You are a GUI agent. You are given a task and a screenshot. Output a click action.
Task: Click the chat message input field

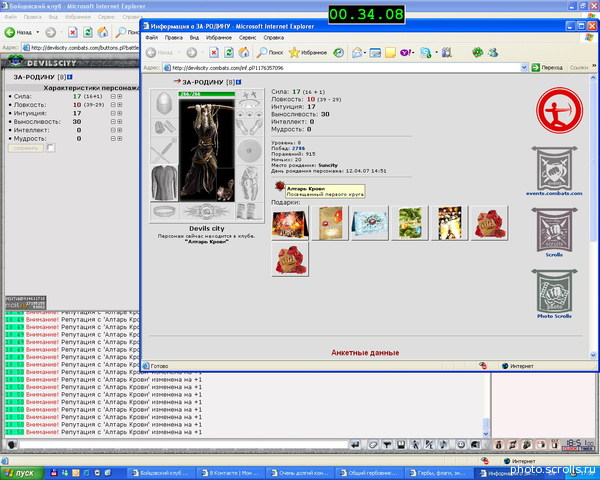pyautogui.click(x=184, y=445)
